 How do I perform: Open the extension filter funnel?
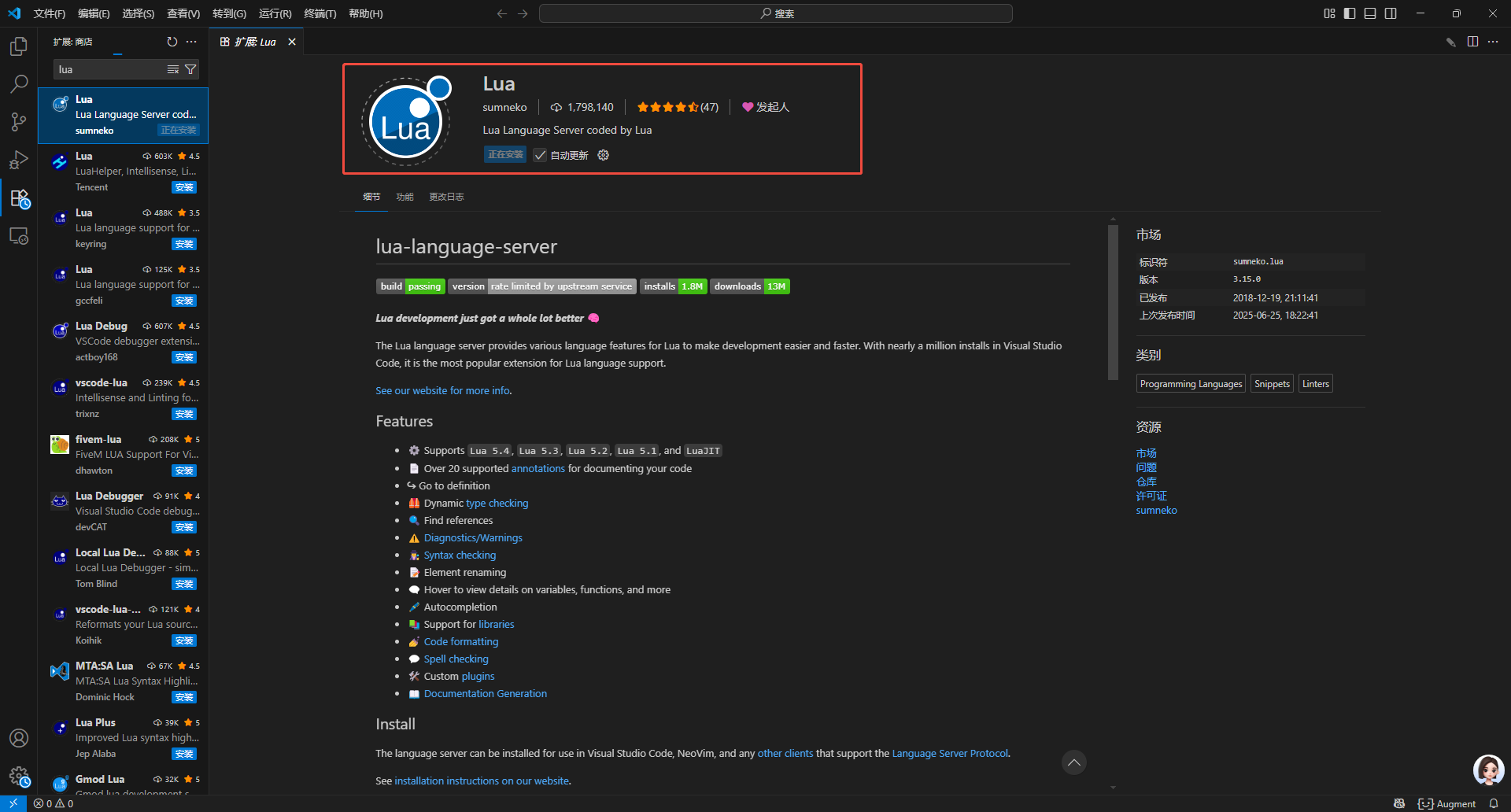tap(190, 69)
